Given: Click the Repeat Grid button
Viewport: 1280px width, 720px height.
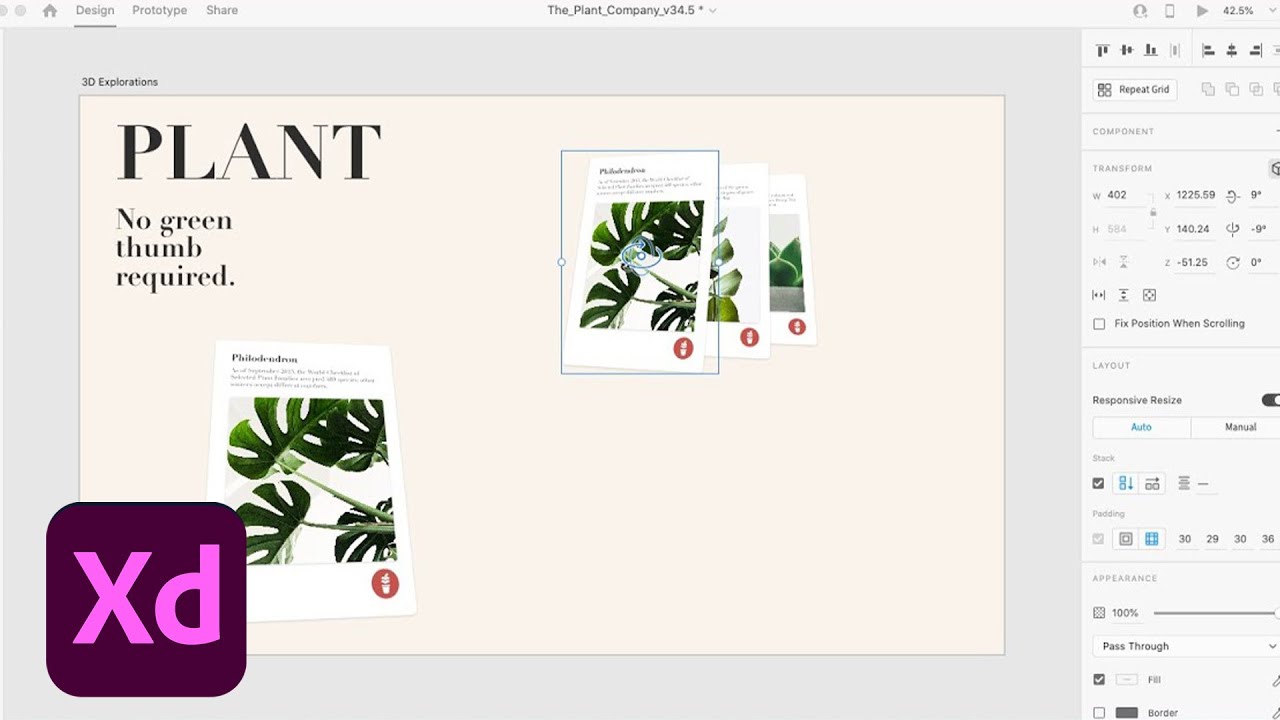Looking at the screenshot, I should click(x=1134, y=89).
